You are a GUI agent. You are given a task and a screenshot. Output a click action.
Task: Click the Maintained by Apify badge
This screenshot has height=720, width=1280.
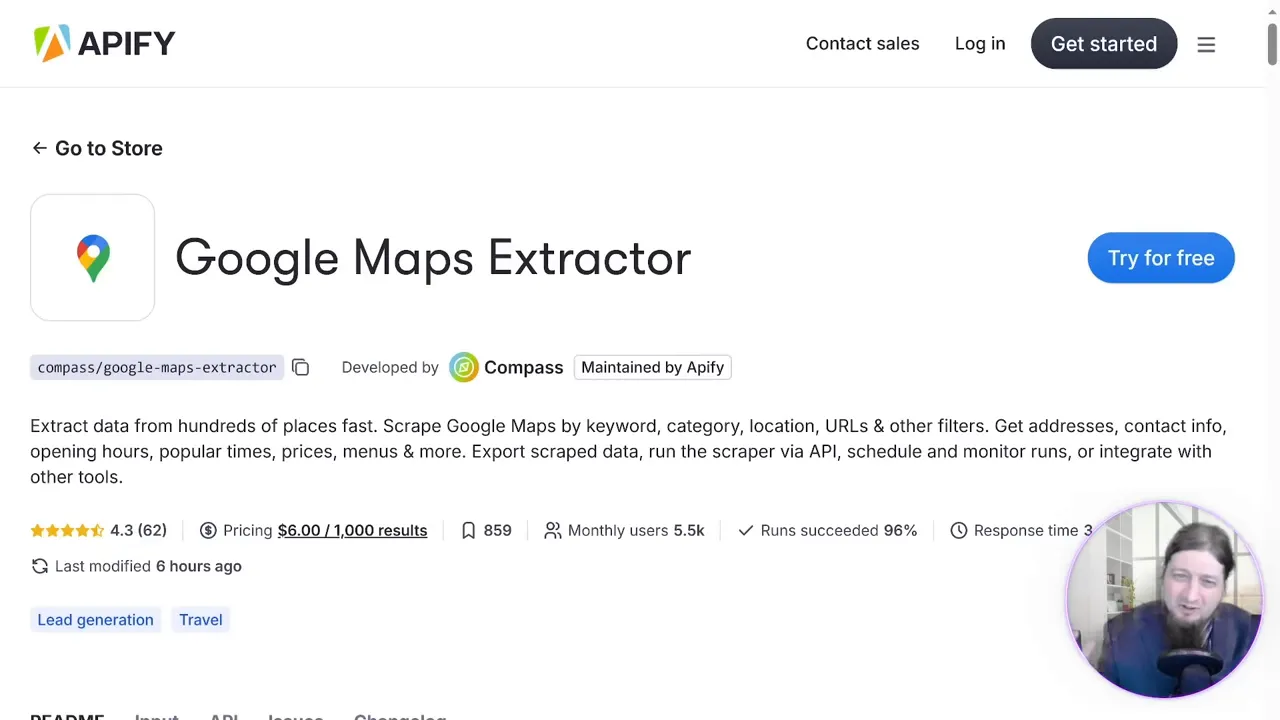[652, 367]
